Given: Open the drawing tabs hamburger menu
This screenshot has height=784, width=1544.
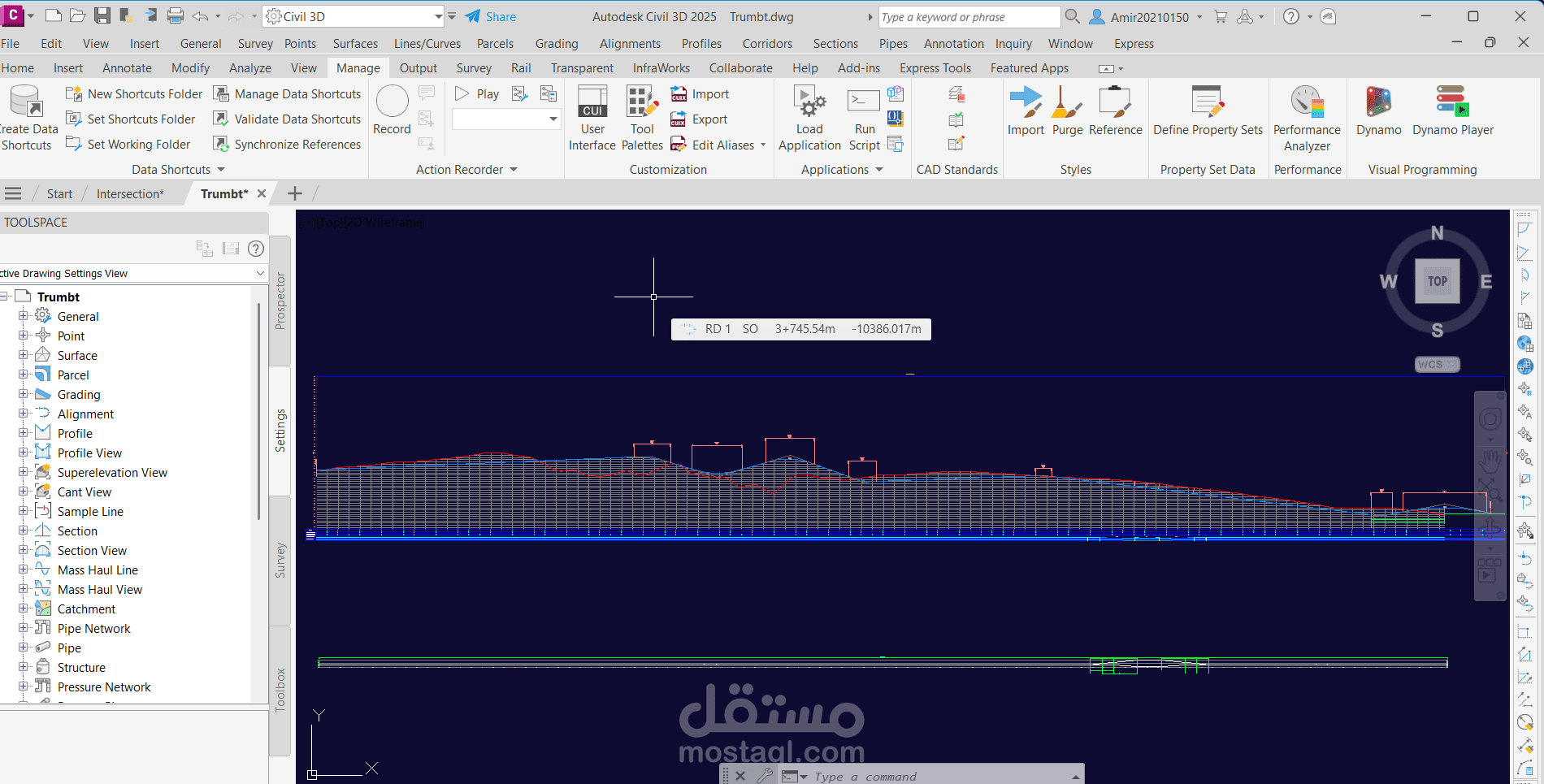Looking at the screenshot, I should 13,193.
